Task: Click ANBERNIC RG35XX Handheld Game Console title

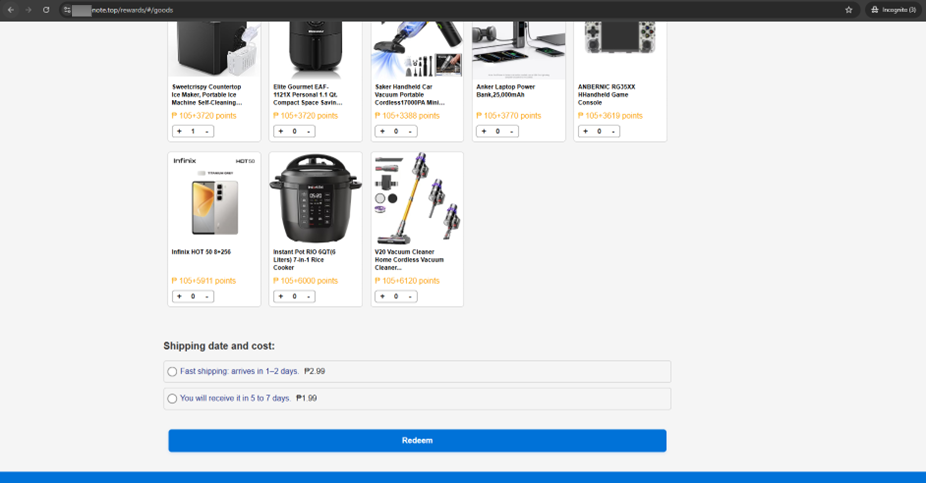Action: (x=607, y=94)
